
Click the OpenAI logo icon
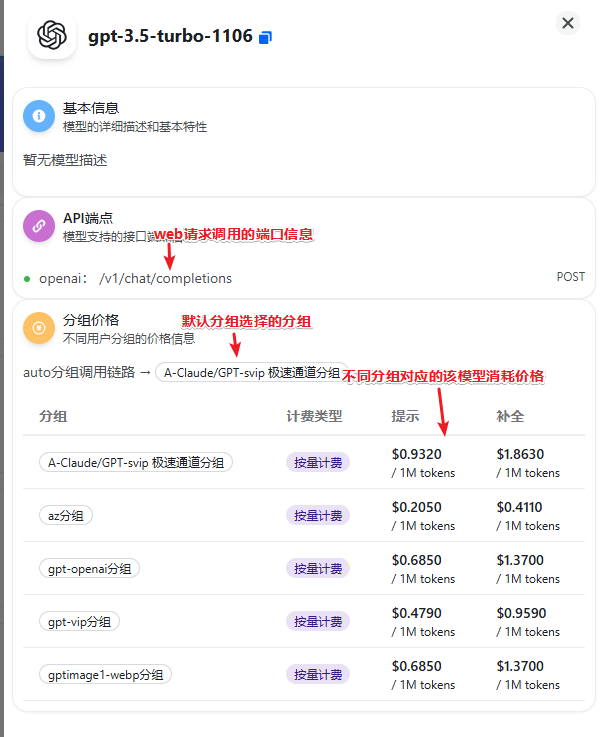[x=52, y=35]
